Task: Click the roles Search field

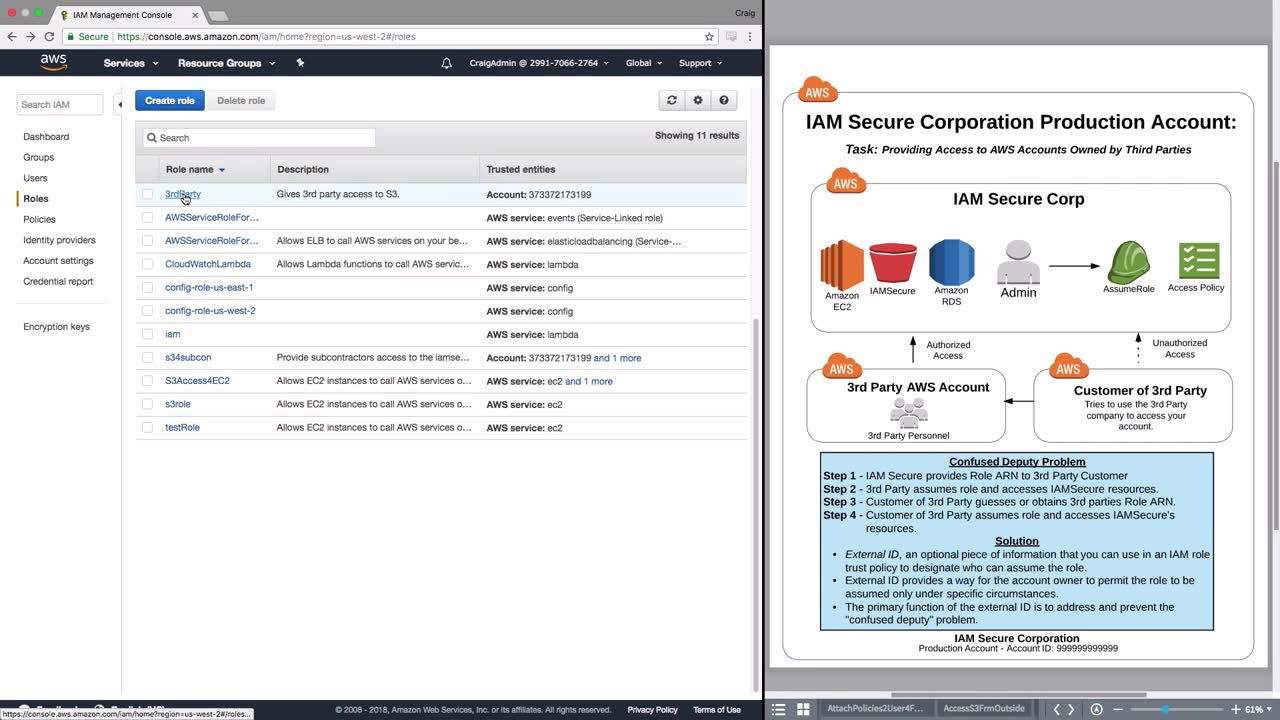Action: tap(259, 138)
